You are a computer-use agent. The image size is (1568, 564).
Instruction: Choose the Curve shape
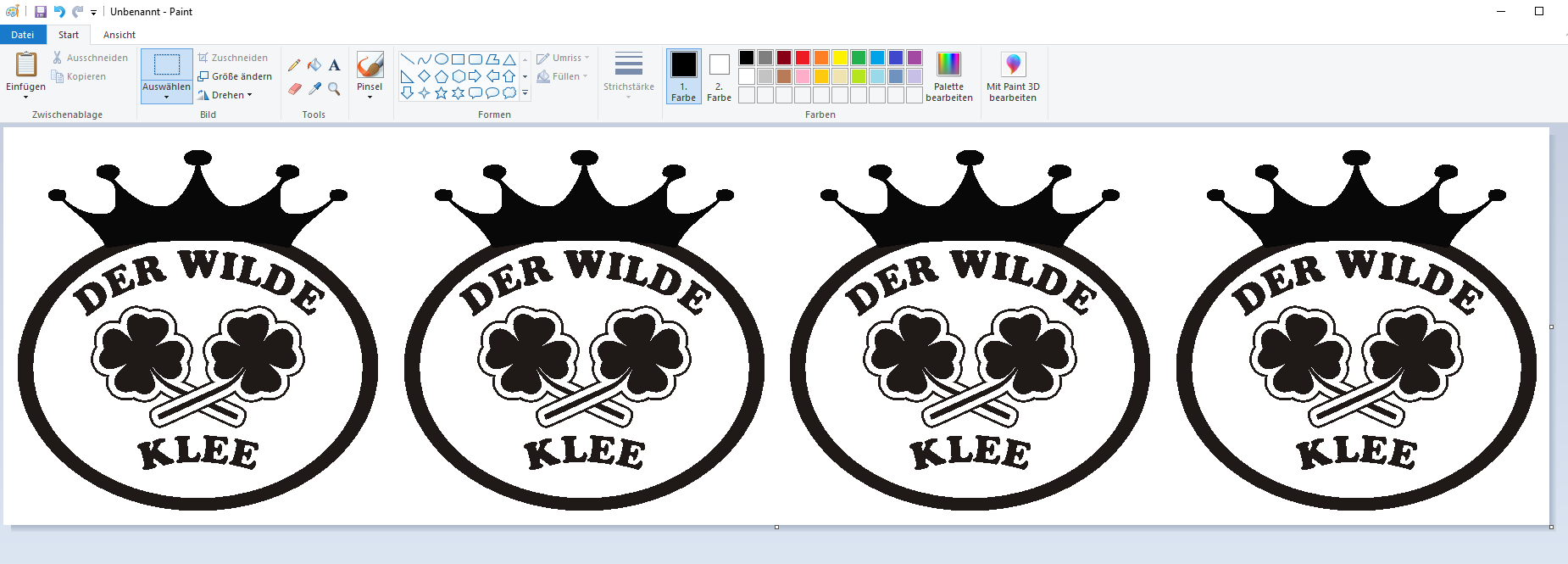coord(425,59)
